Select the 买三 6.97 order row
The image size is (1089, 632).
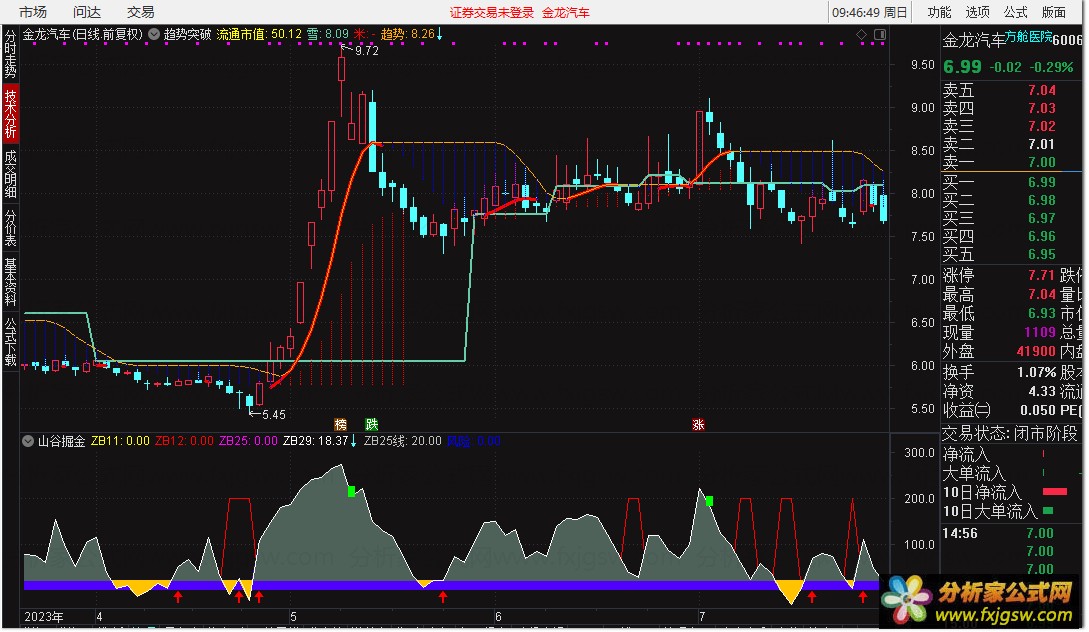click(x=1011, y=218)
